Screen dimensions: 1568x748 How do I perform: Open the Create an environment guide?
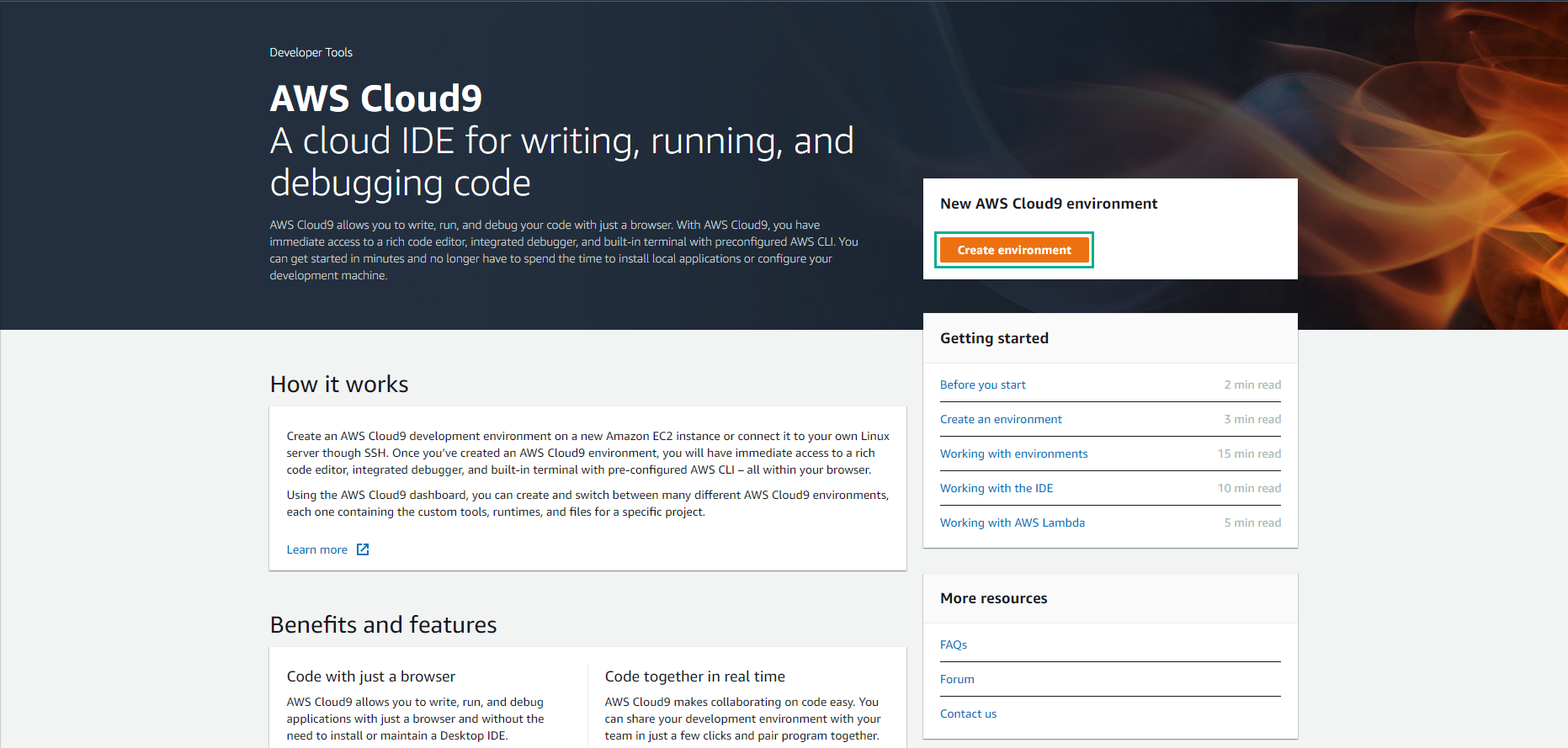click(1001, 419)
